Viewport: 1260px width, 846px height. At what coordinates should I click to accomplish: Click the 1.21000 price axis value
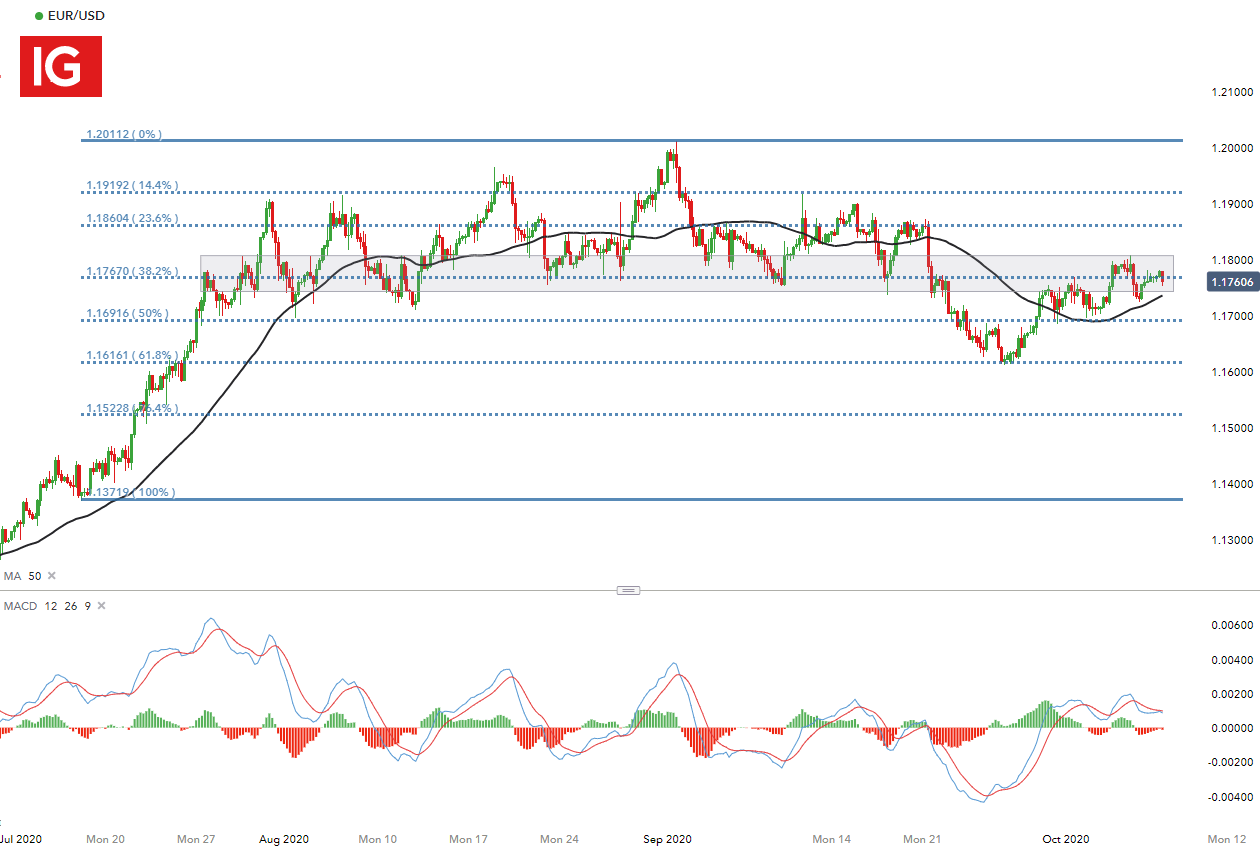tap(1232, 92)
